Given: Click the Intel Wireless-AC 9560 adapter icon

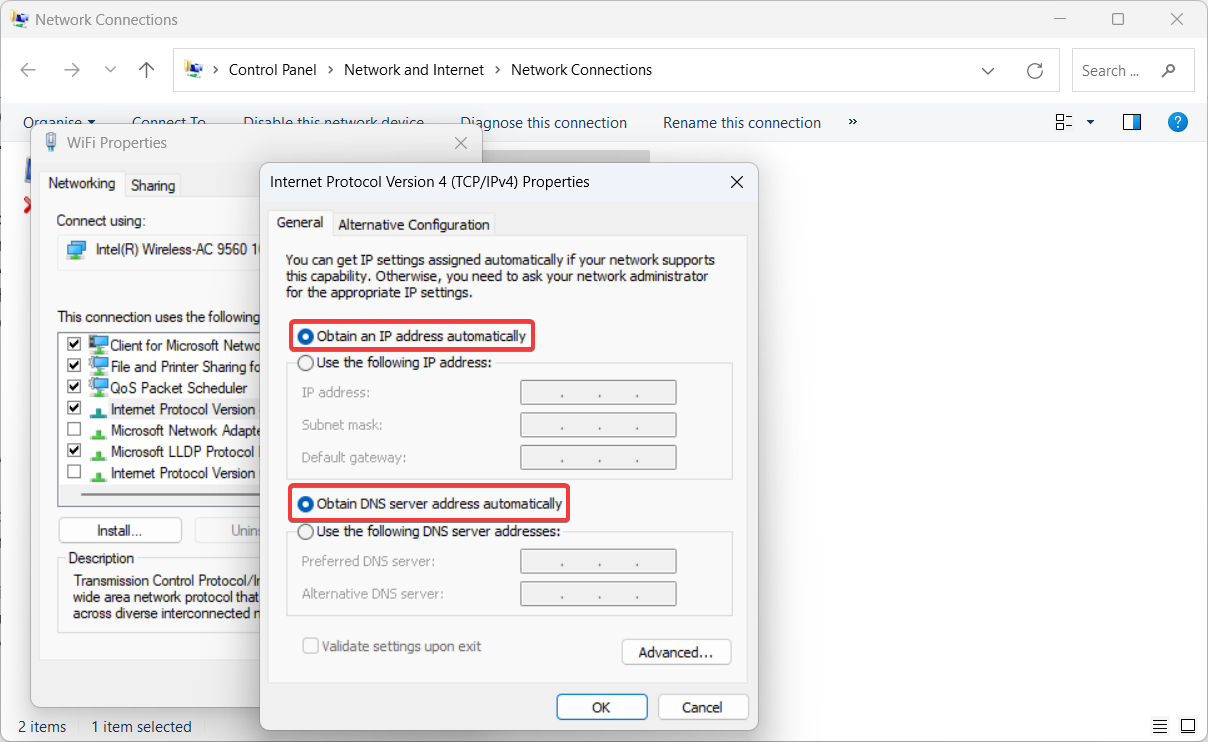Looking at the screenshot, I should coord(76,250).
